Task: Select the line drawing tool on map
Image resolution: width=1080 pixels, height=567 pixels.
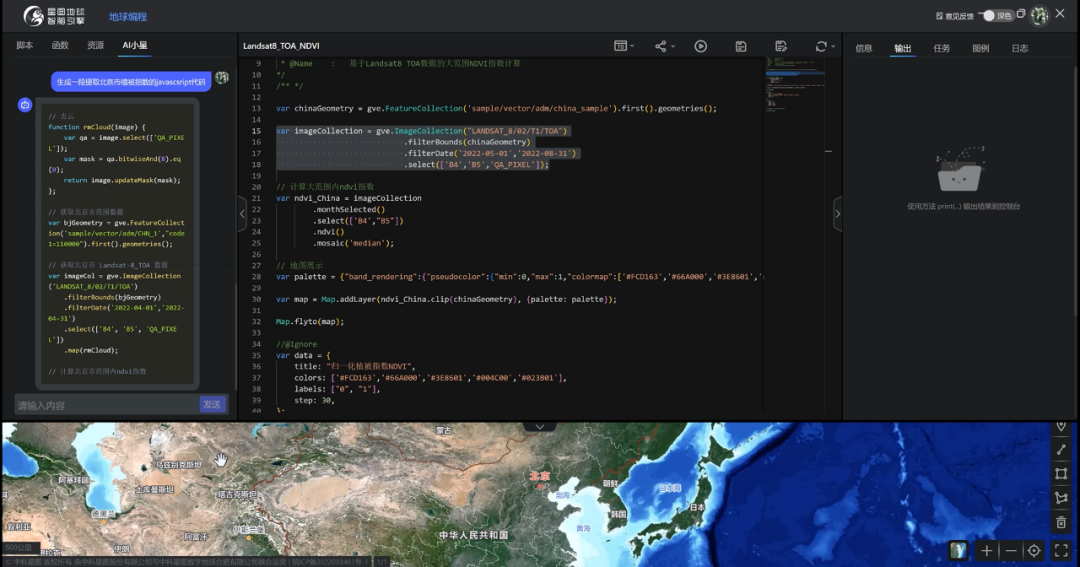Action: click(1061, 449)
